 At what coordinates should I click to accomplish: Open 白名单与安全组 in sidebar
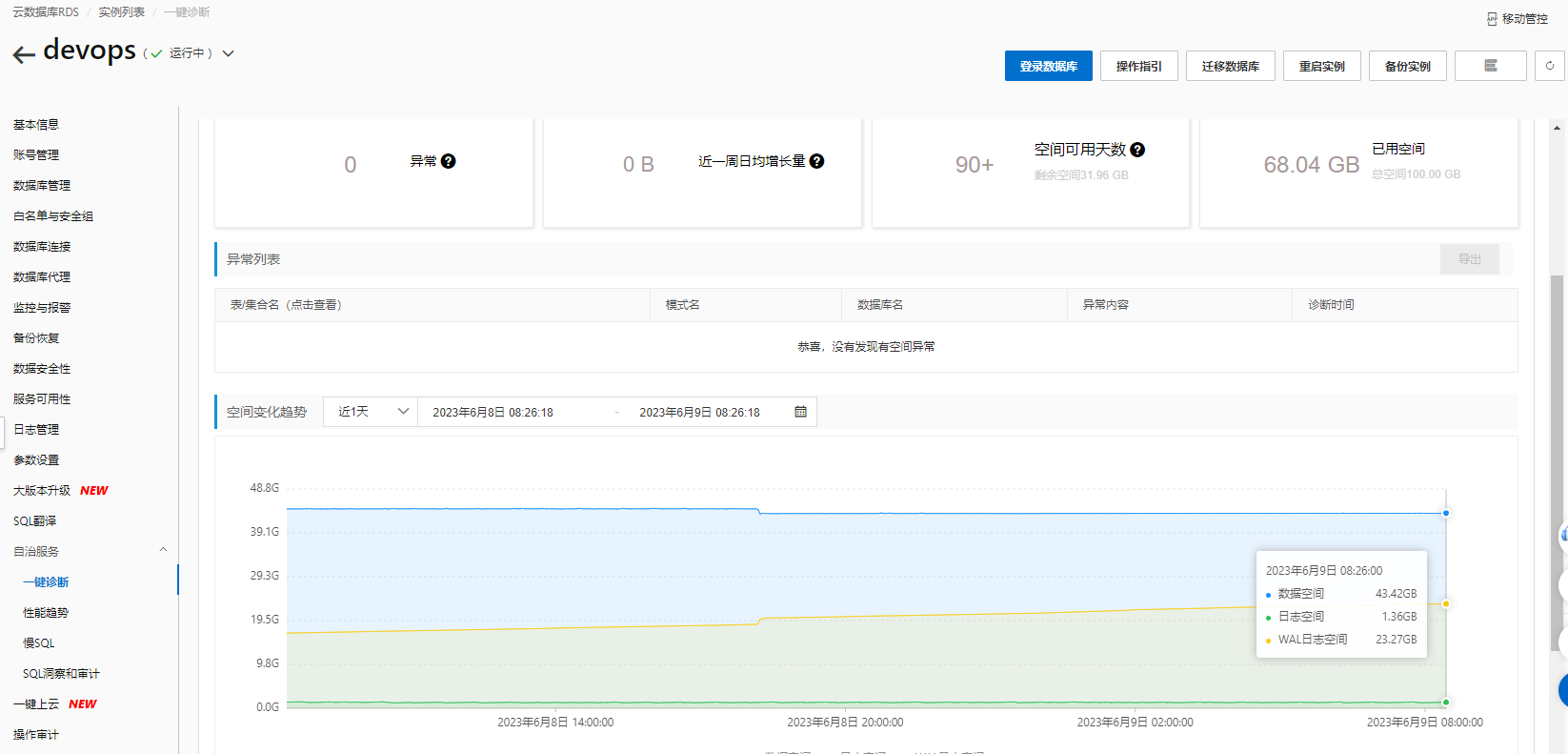pos(53,216)
